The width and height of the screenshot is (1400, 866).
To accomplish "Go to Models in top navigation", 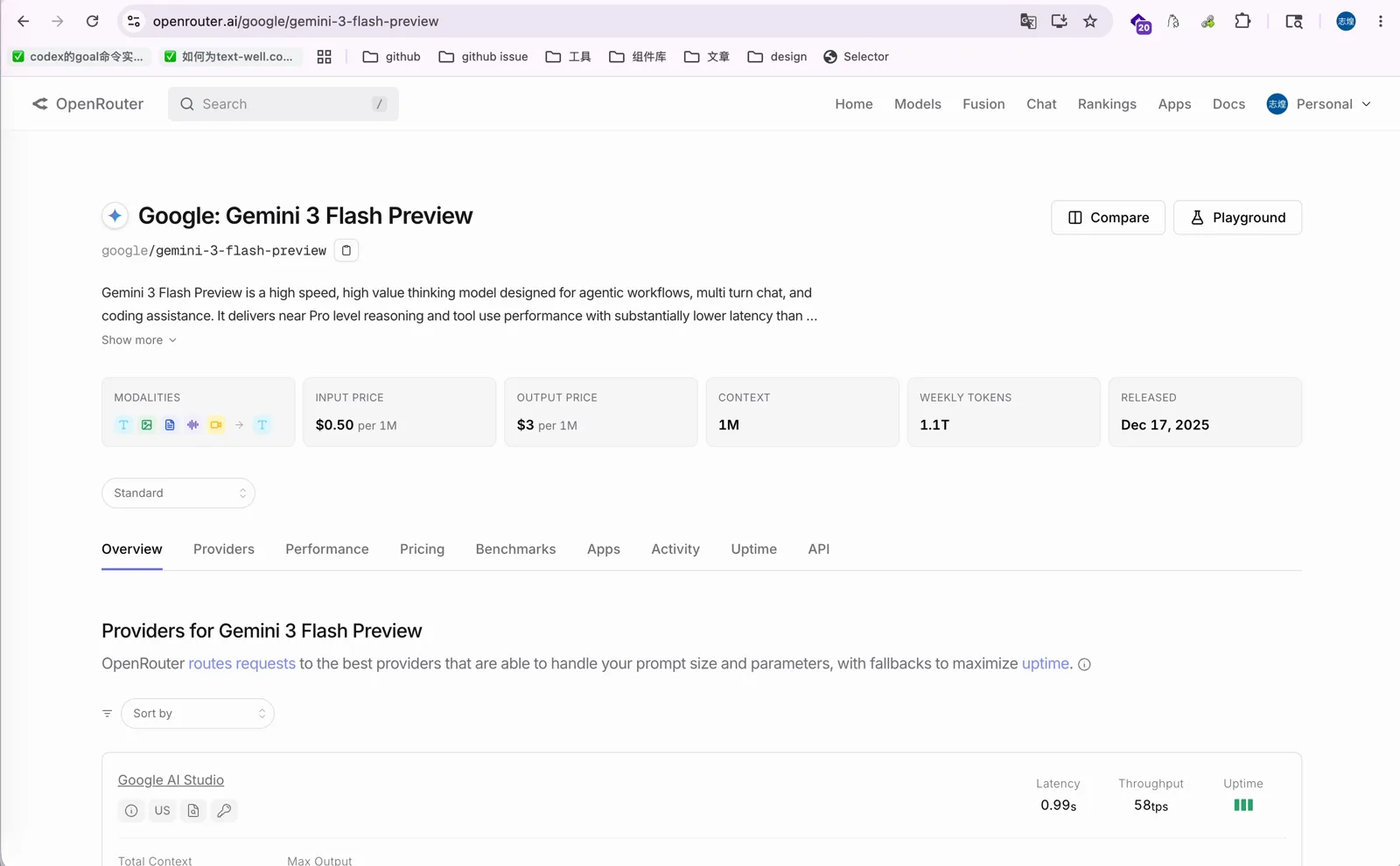I will (x=918, y=104).
